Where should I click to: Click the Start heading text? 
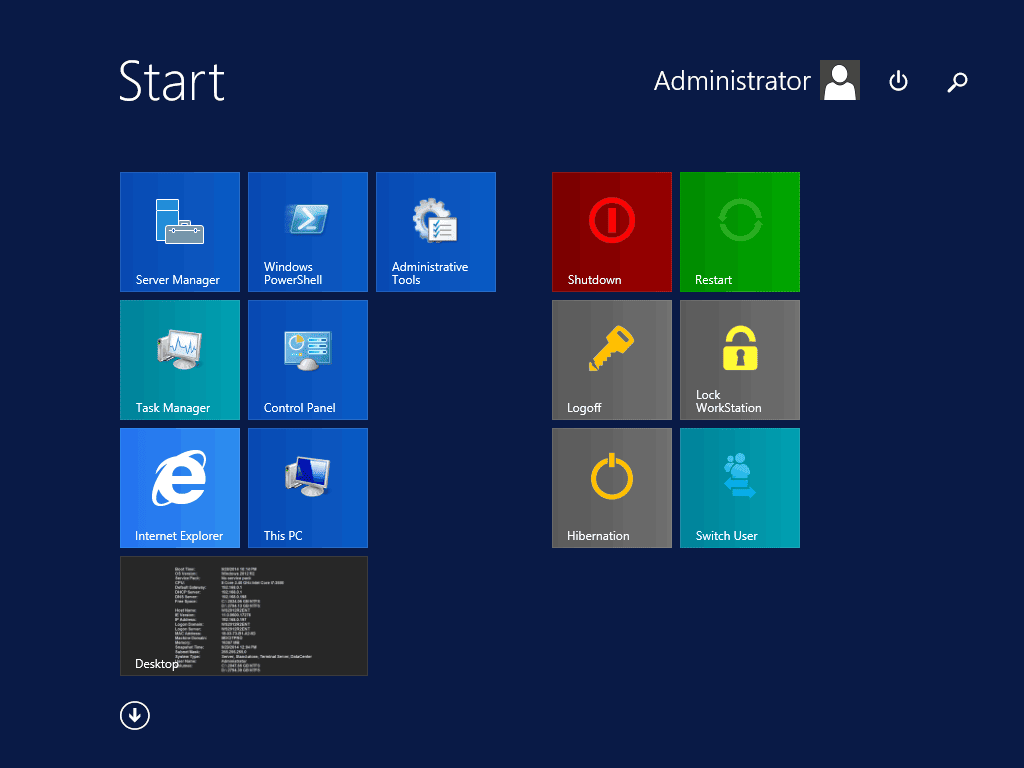(171, 84)
